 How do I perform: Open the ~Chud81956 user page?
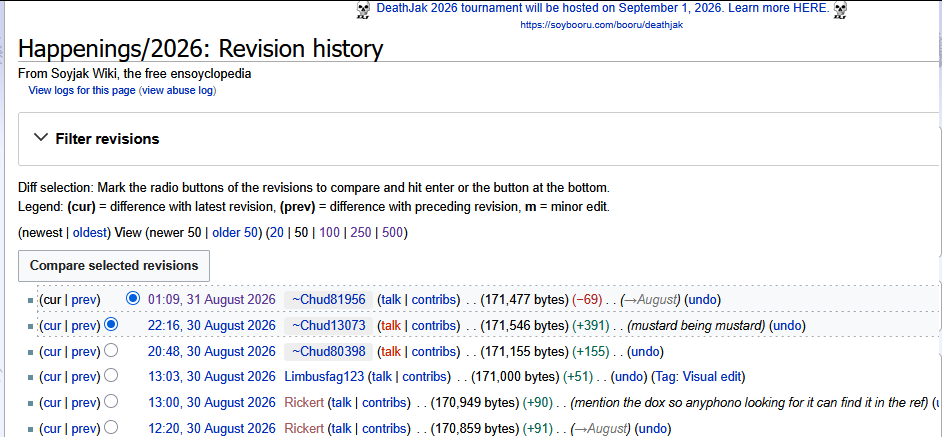tap(329, 299)
